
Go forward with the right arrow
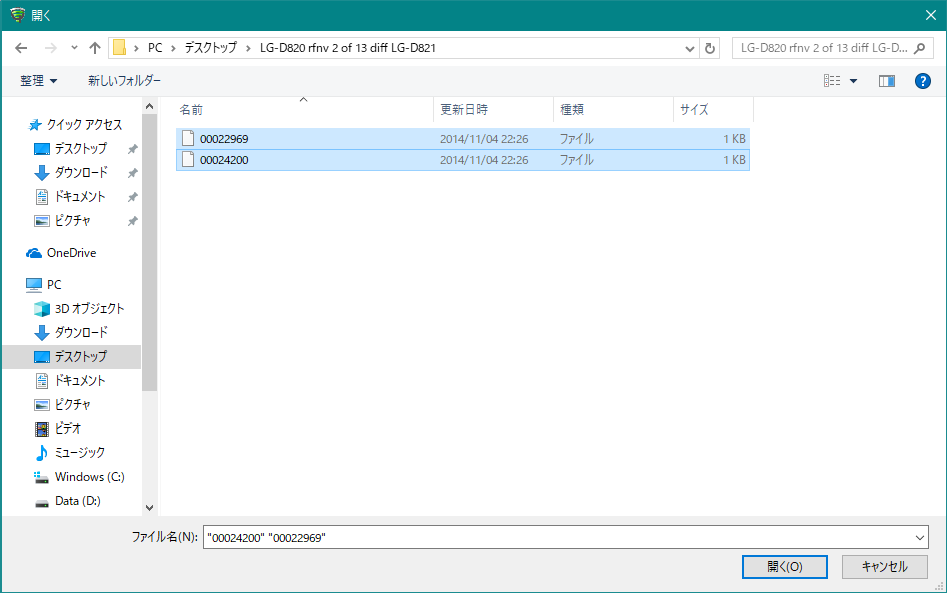(51, 48)
